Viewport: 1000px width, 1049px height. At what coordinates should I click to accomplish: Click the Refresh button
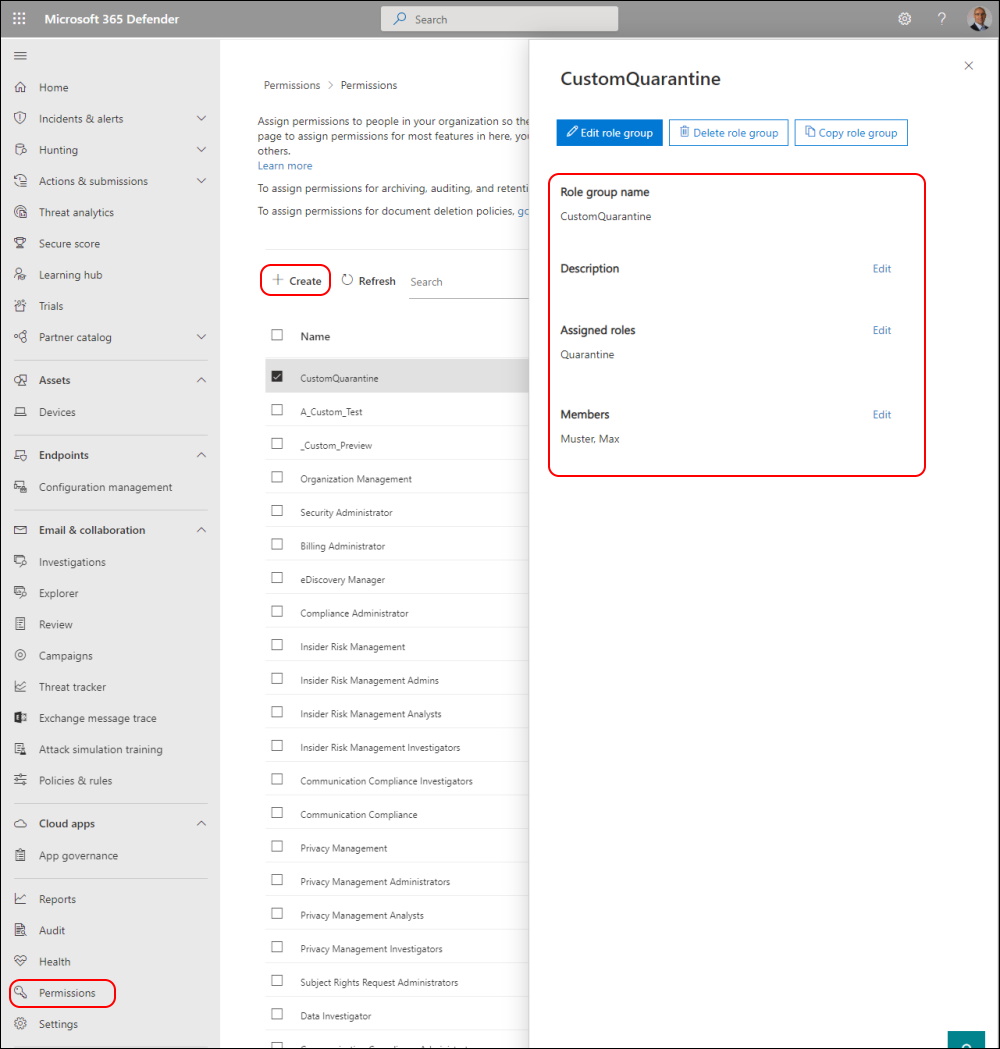coord(369,281)
